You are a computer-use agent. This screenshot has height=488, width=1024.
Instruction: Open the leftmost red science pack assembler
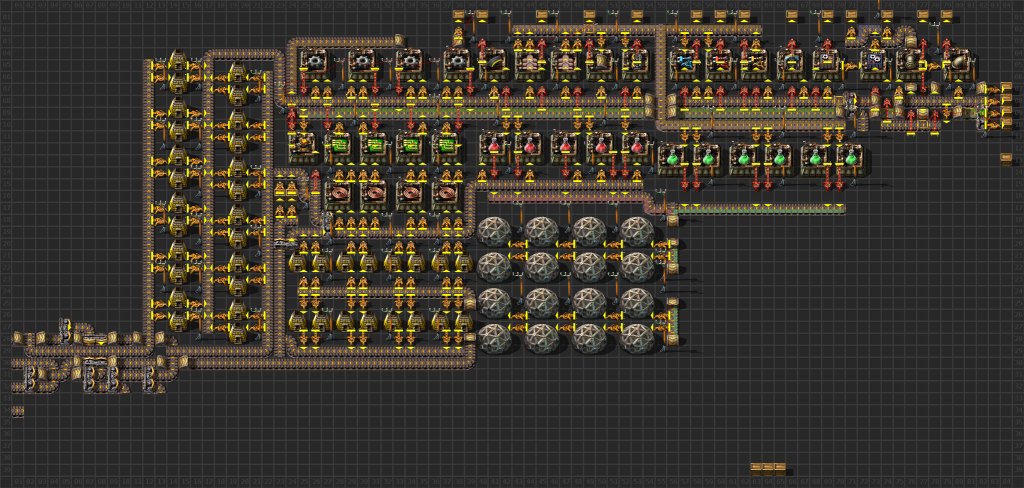point(495,147)
